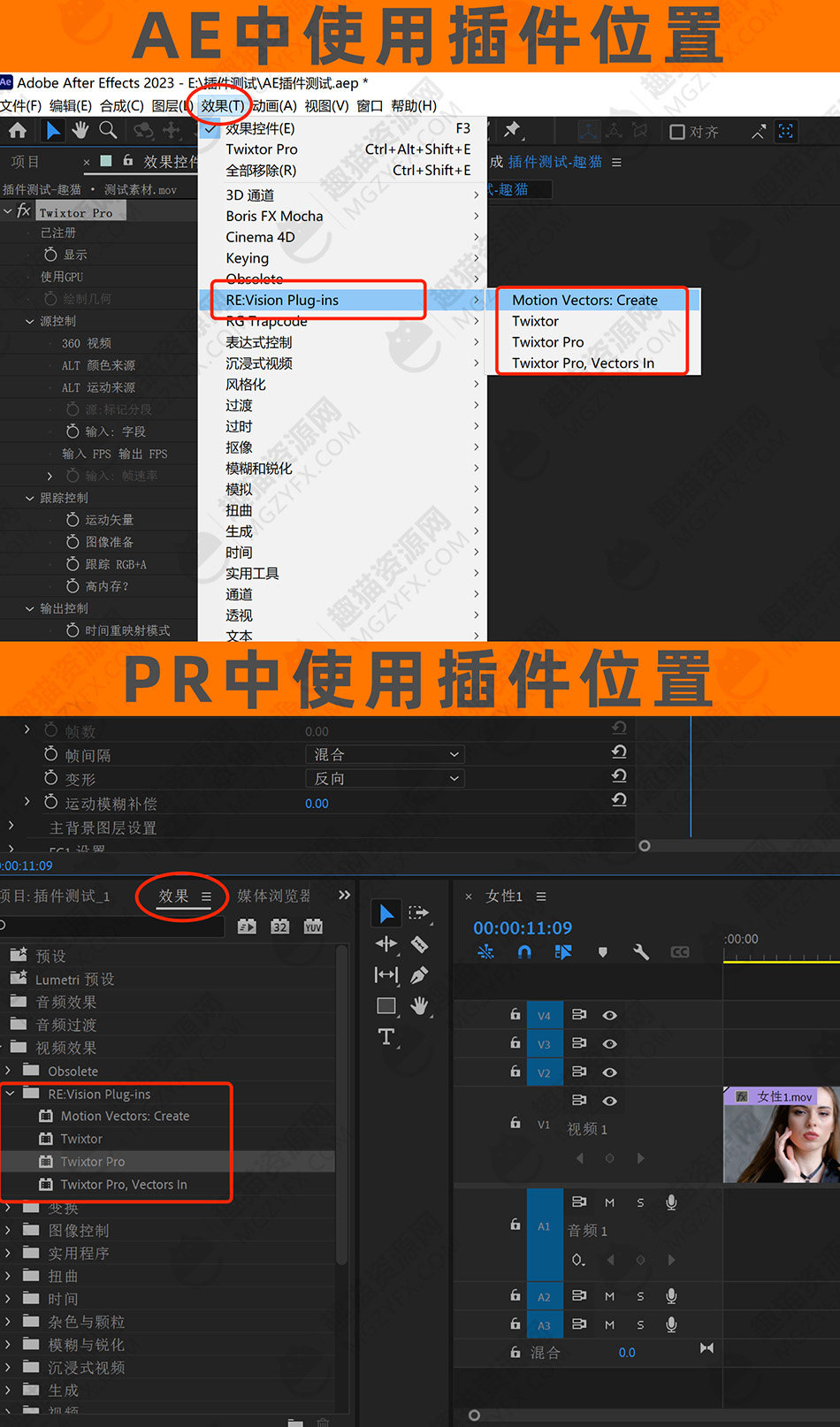Click the After Effects Home icon
The height and width of the screenshot is (1427, 840).
[x=18, y=131]
